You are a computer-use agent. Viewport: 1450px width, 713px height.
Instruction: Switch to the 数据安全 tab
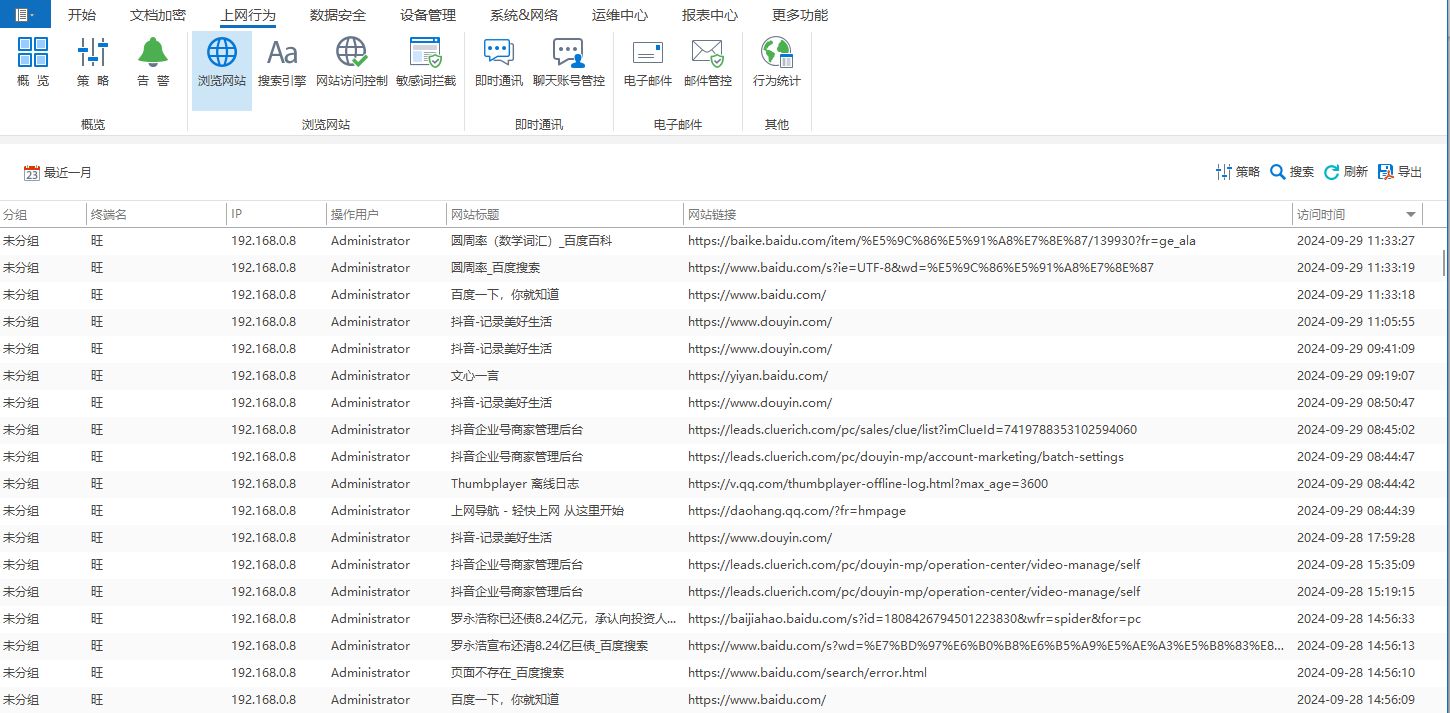pos(338,15)
